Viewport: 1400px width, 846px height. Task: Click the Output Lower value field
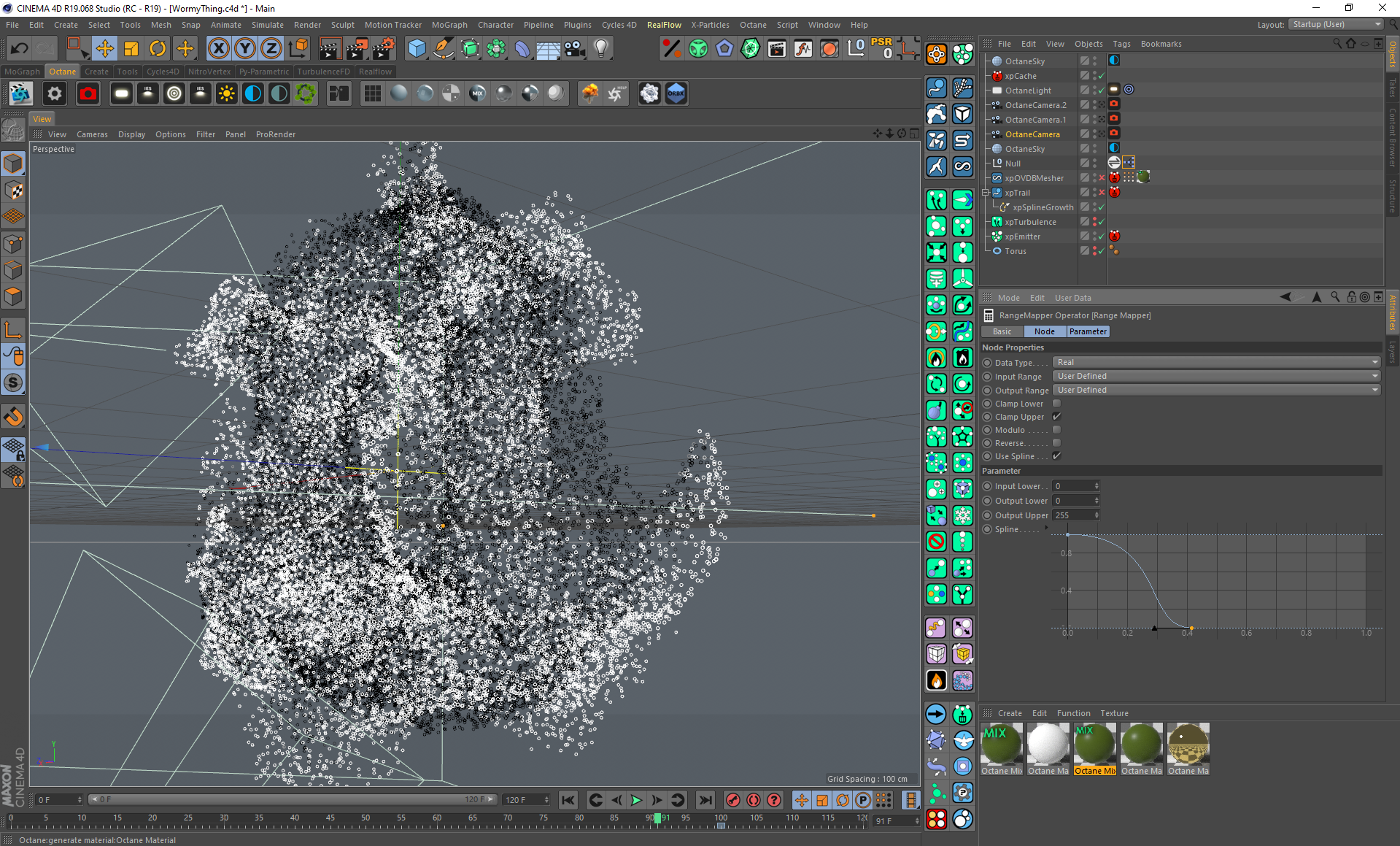coord(1072,501)
